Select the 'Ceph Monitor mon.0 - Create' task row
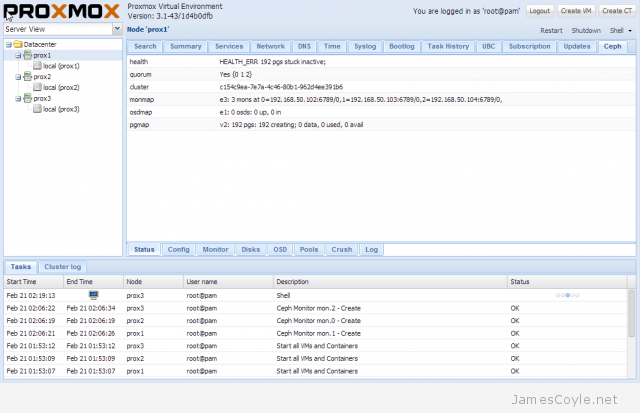 pyautogui.click(x=316, y=321)
